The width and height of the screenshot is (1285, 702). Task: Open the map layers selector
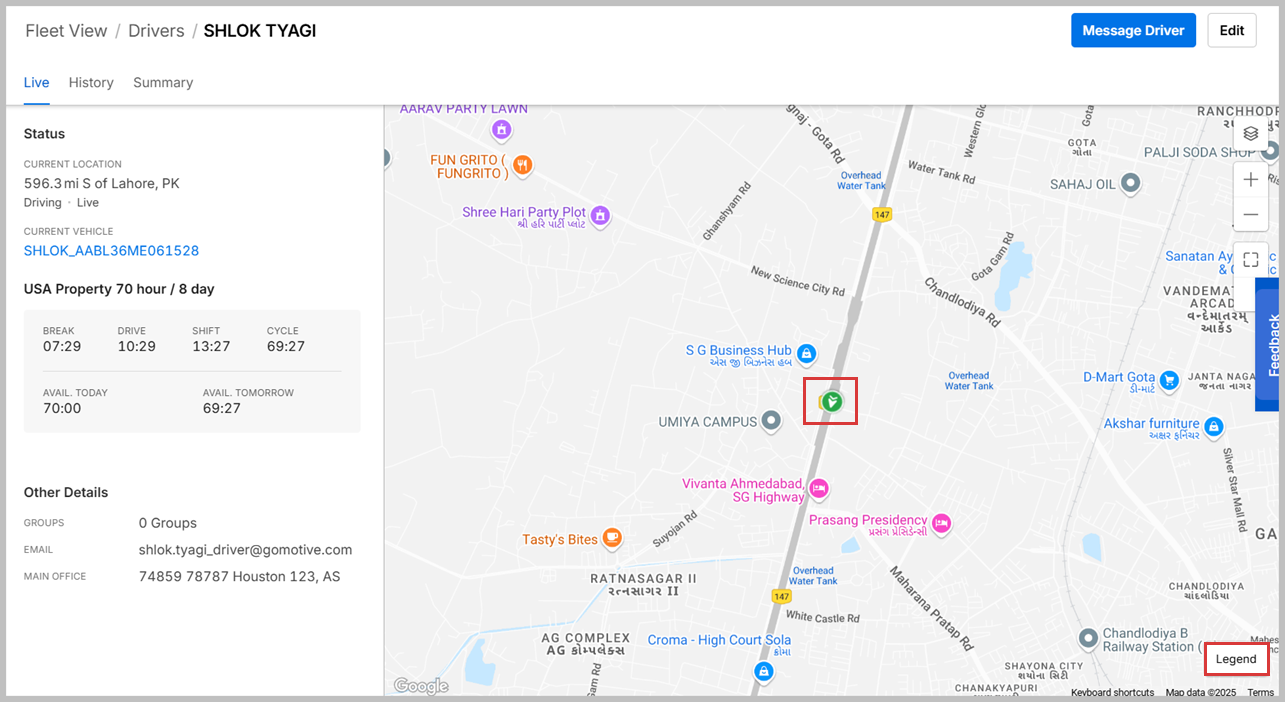click(x=1251, y=133)
